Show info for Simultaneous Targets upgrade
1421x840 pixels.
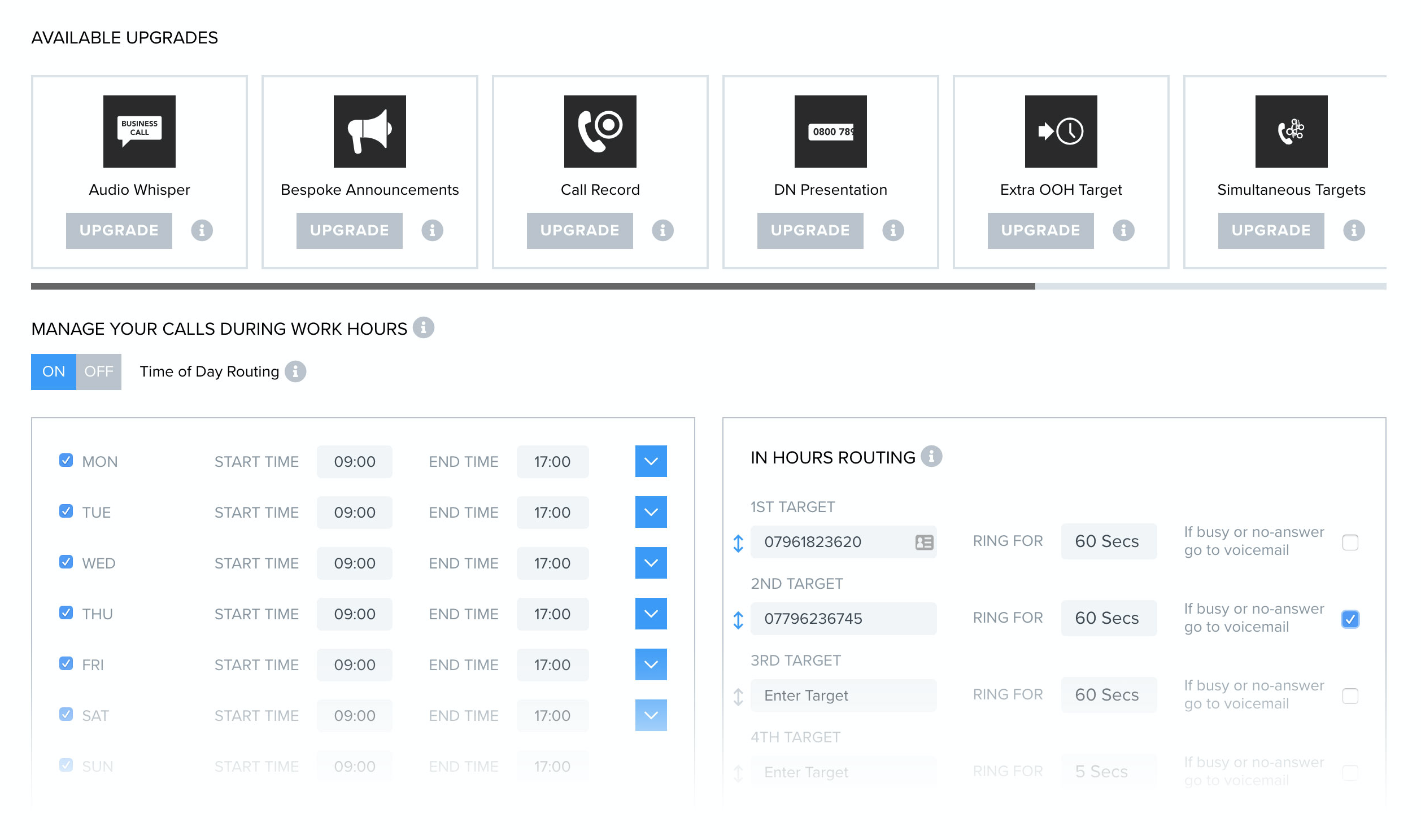[1354, 230]
